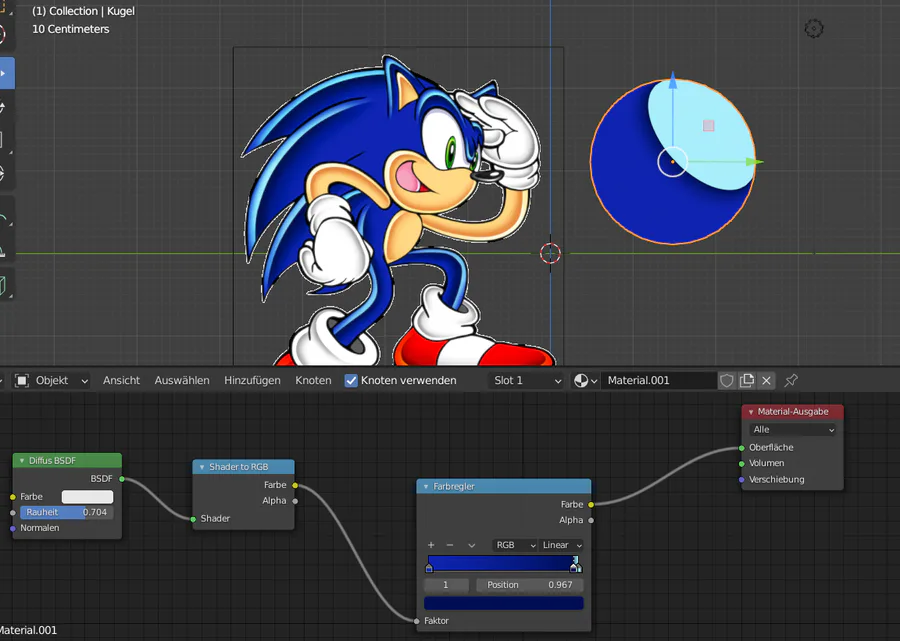Select the active Move tool in viewport toolbar

tap(6, 73)
